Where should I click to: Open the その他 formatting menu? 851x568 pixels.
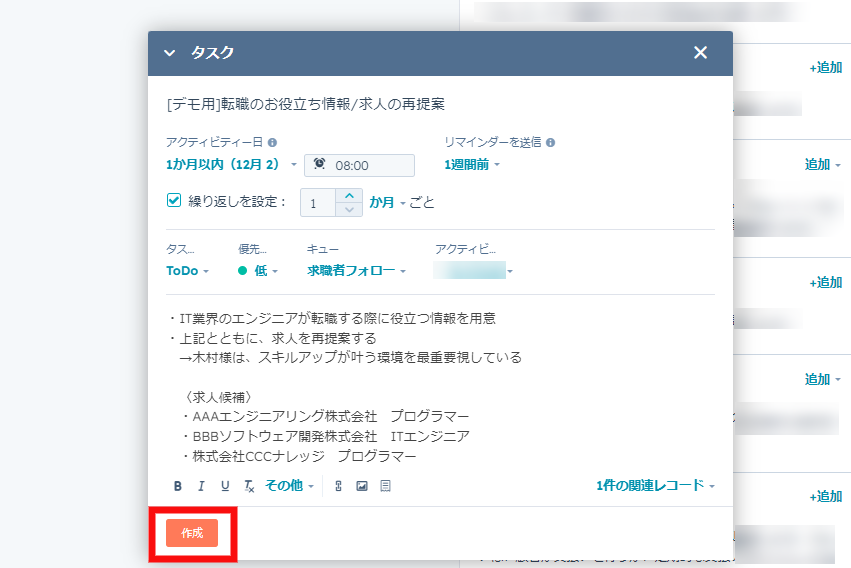tap(289, 486)
